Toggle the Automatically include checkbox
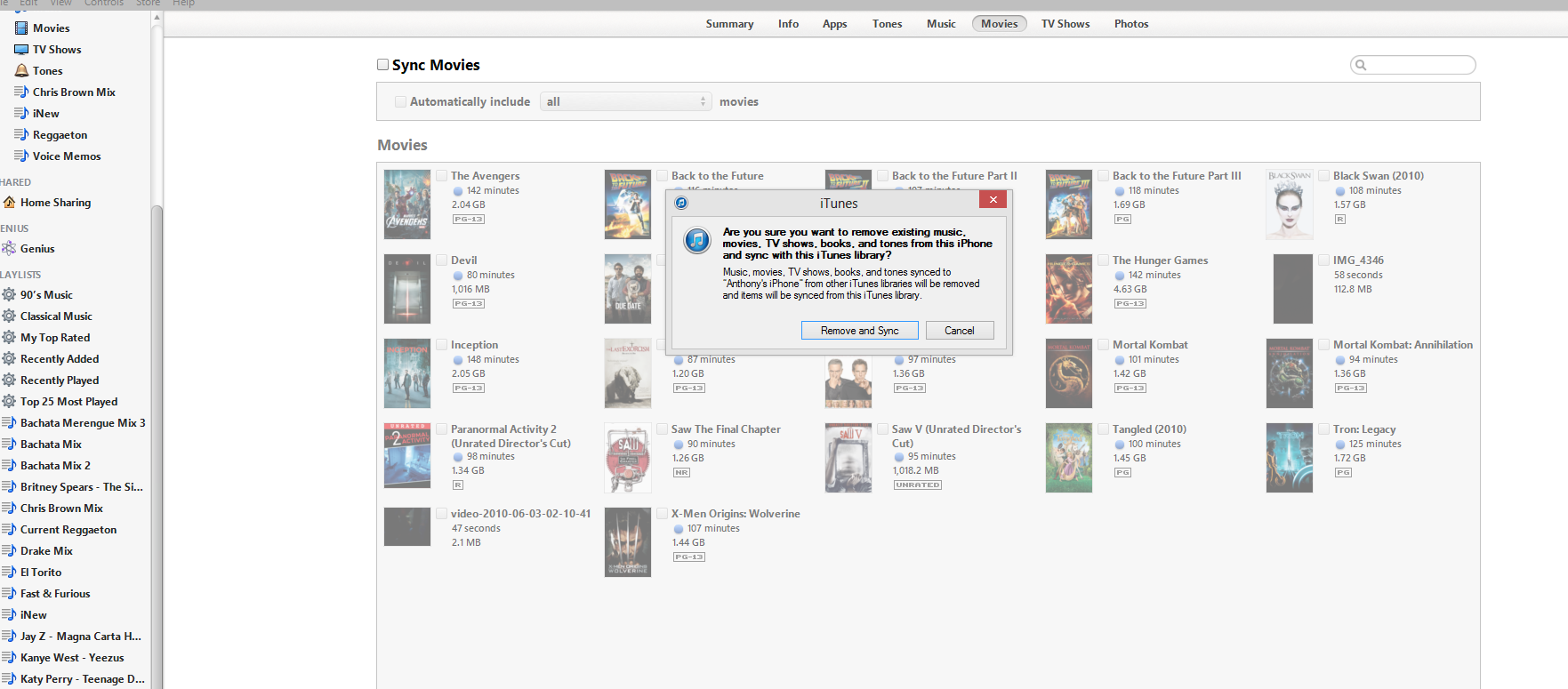The width and height of the screenshot is (1568, 689). [x=400, y=102]
